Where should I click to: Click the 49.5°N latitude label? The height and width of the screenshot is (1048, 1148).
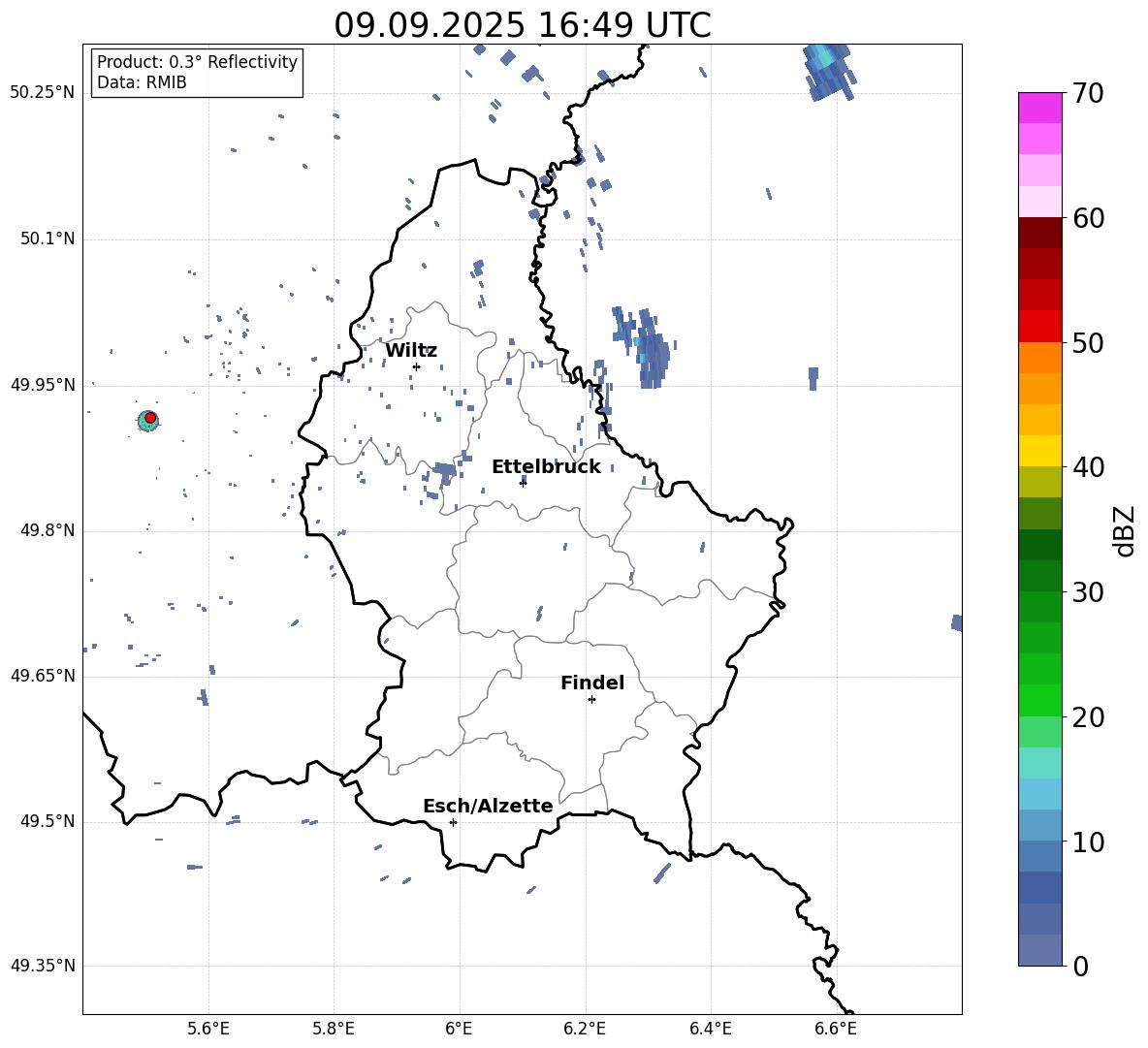48,821
